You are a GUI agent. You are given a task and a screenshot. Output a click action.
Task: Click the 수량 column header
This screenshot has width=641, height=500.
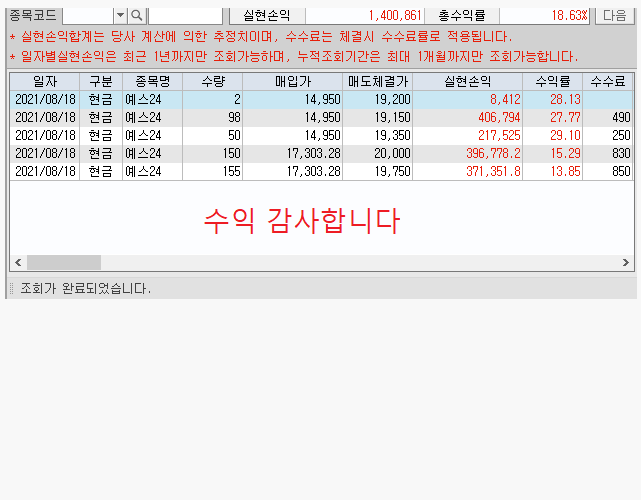pos(213,82)
